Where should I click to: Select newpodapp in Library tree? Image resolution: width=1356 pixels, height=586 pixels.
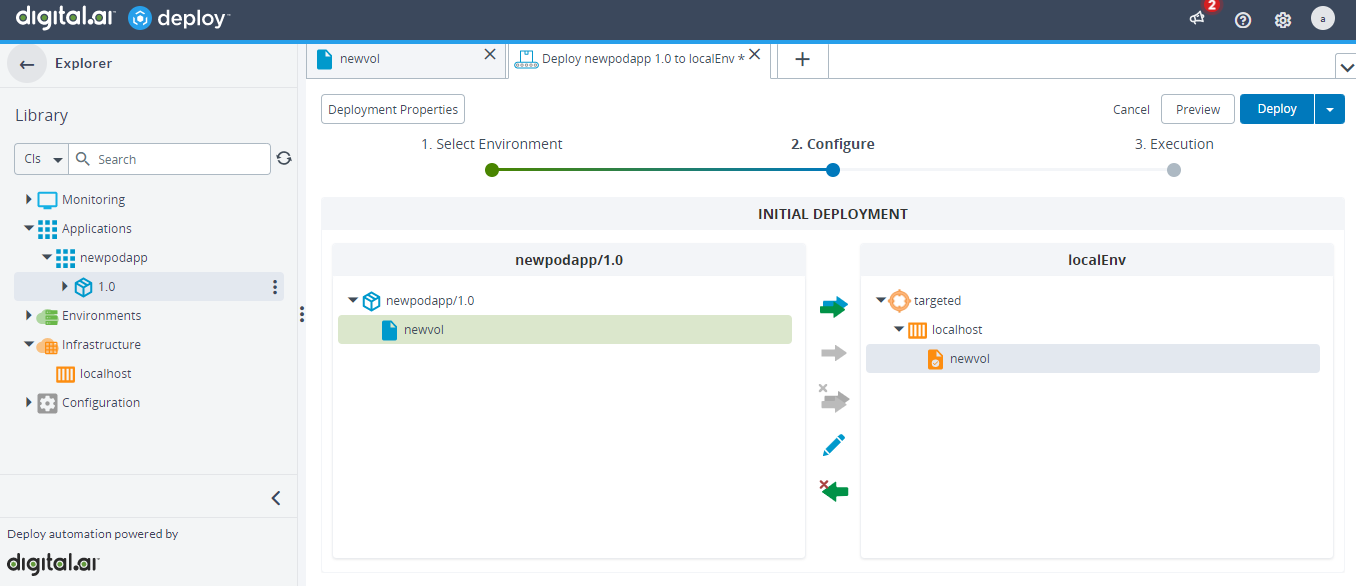click(114, 258)
